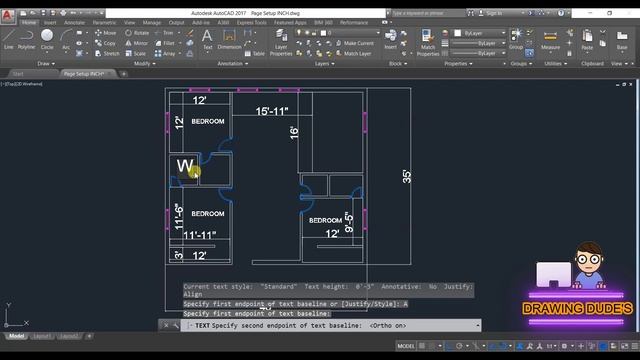Open command line customize wrench icon
This screenshot has width=640, height=360.
[176, 325]
